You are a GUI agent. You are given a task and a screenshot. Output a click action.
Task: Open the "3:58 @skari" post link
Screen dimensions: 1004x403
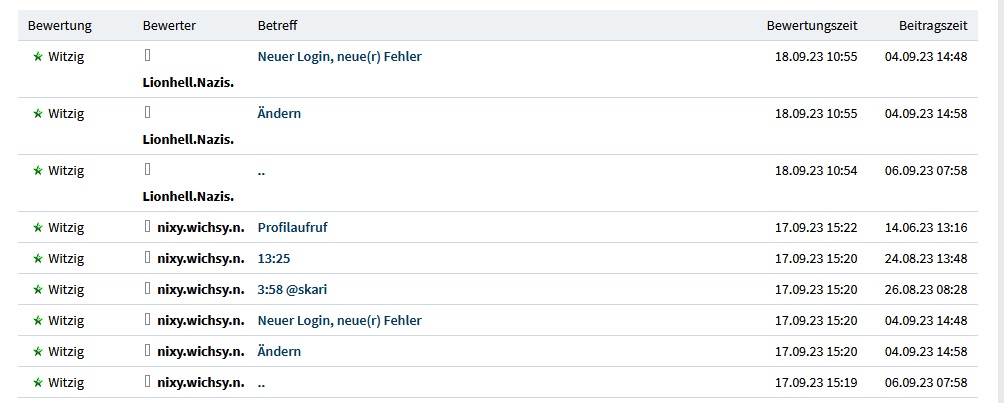click(292, 290)
